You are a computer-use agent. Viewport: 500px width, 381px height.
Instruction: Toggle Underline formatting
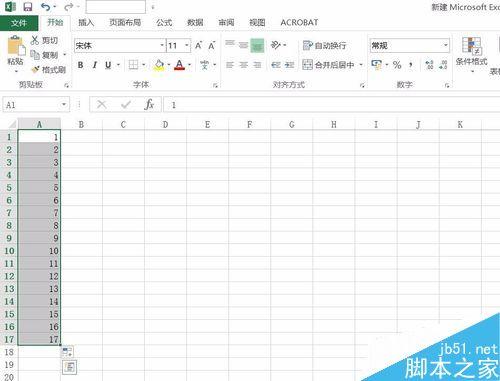point(108,65)
